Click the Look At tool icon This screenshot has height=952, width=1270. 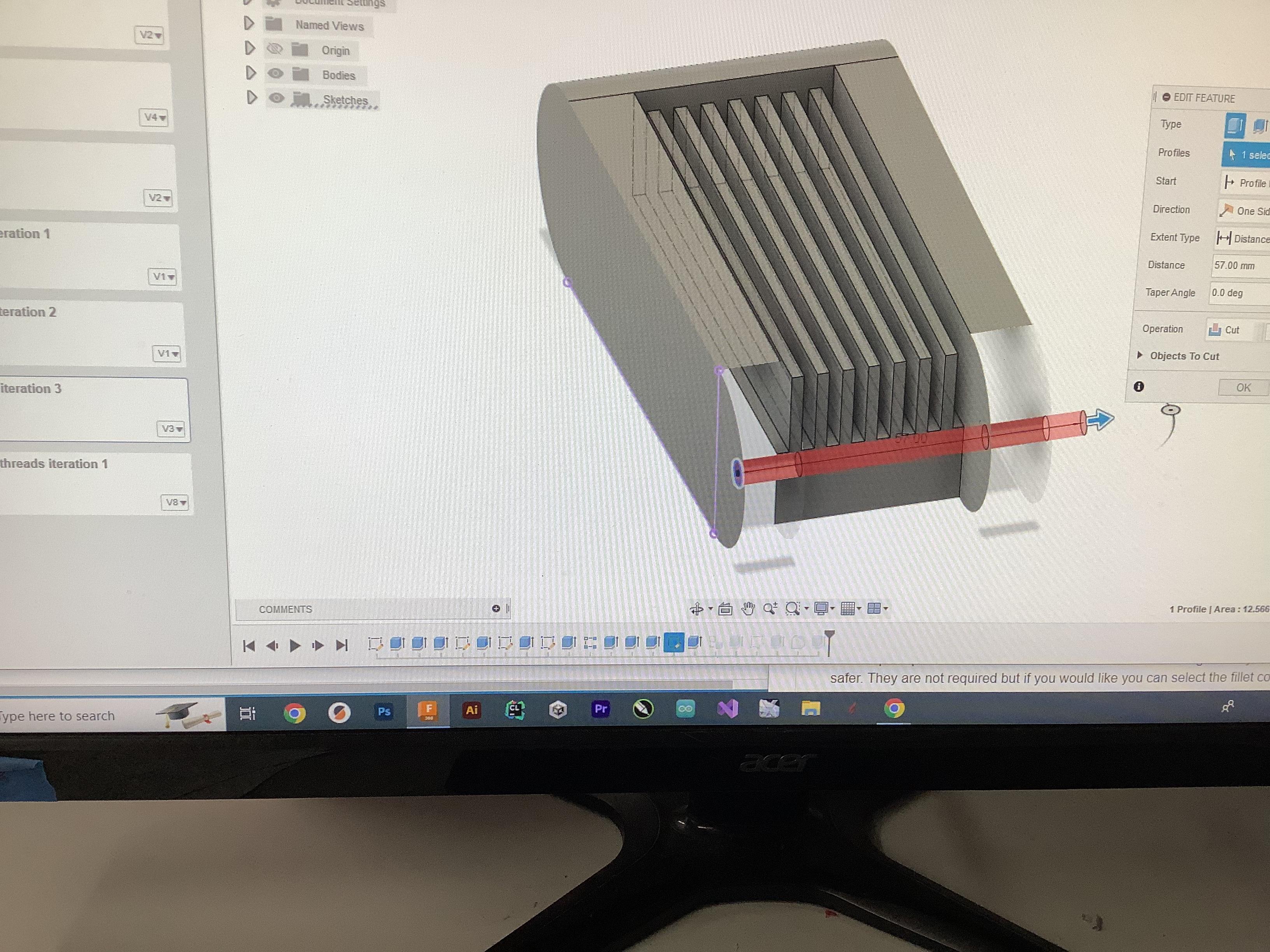725,609
